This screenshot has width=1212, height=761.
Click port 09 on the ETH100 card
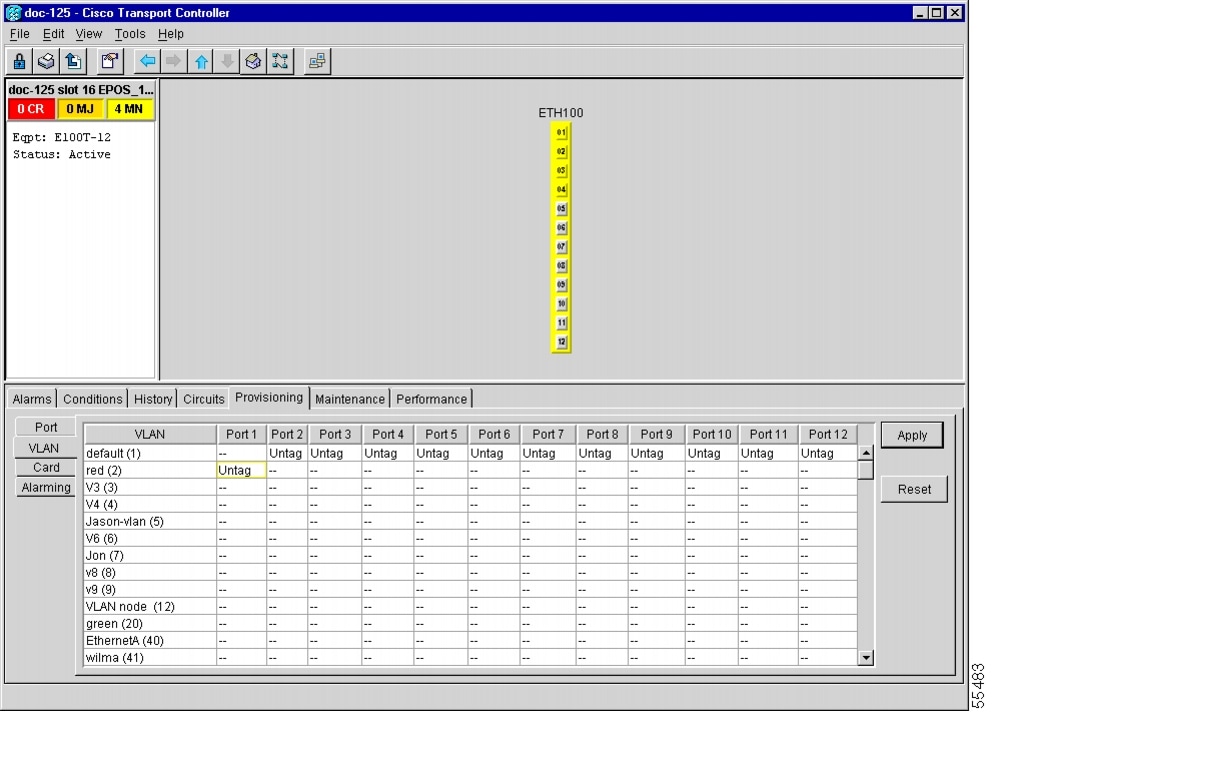click(x=561, y=284)
